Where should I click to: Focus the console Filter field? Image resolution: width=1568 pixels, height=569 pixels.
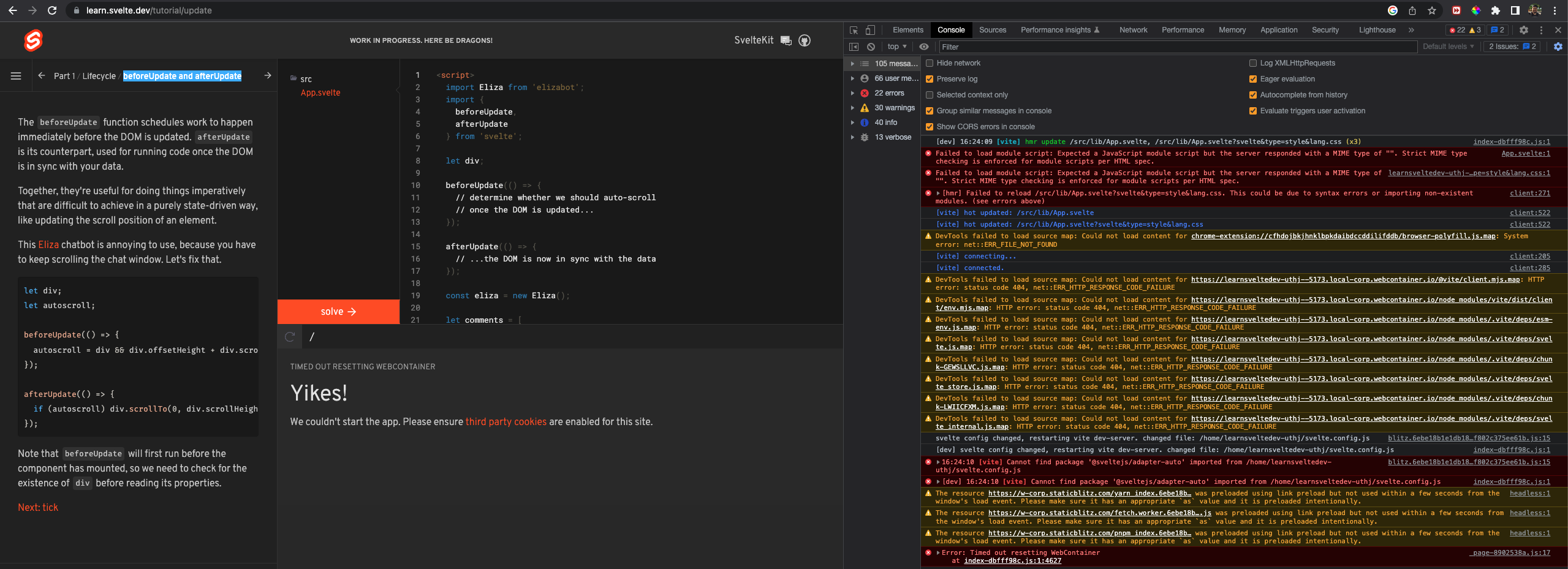coord(1177,47)
